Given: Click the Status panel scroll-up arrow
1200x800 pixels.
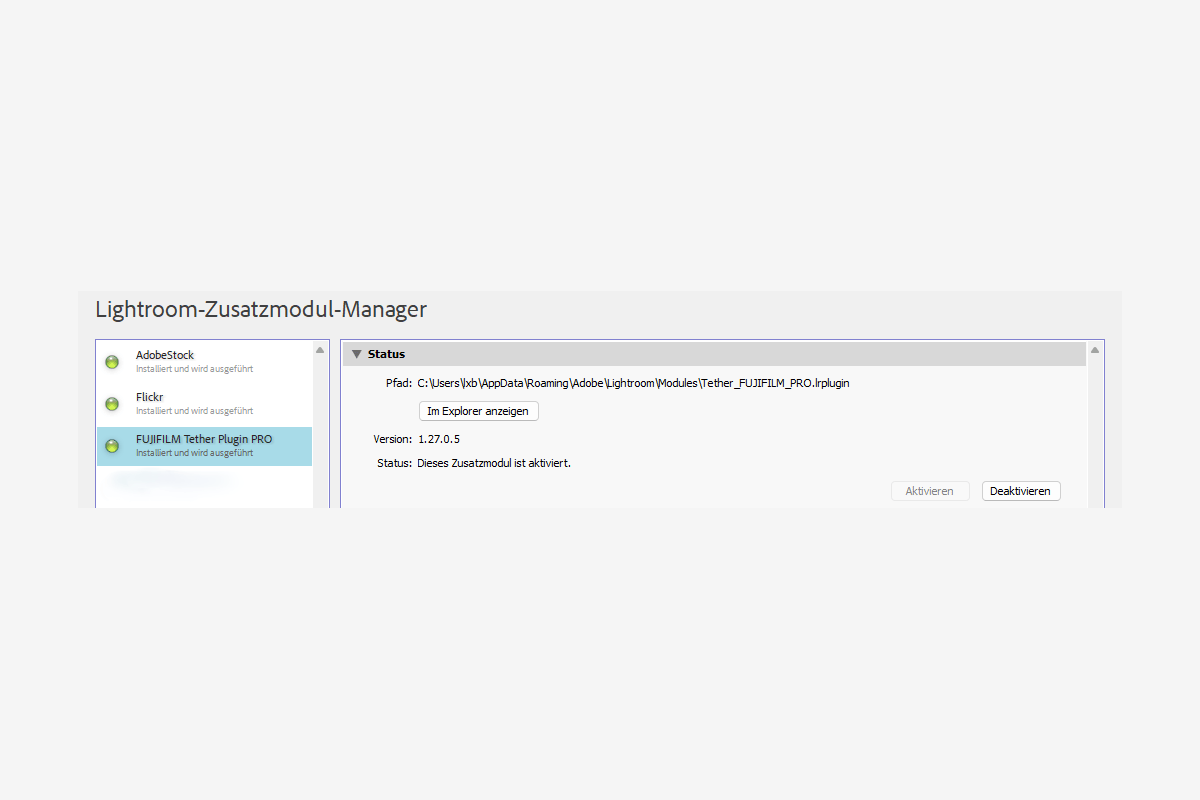Looking at the screenshot, I should 1095,350.
